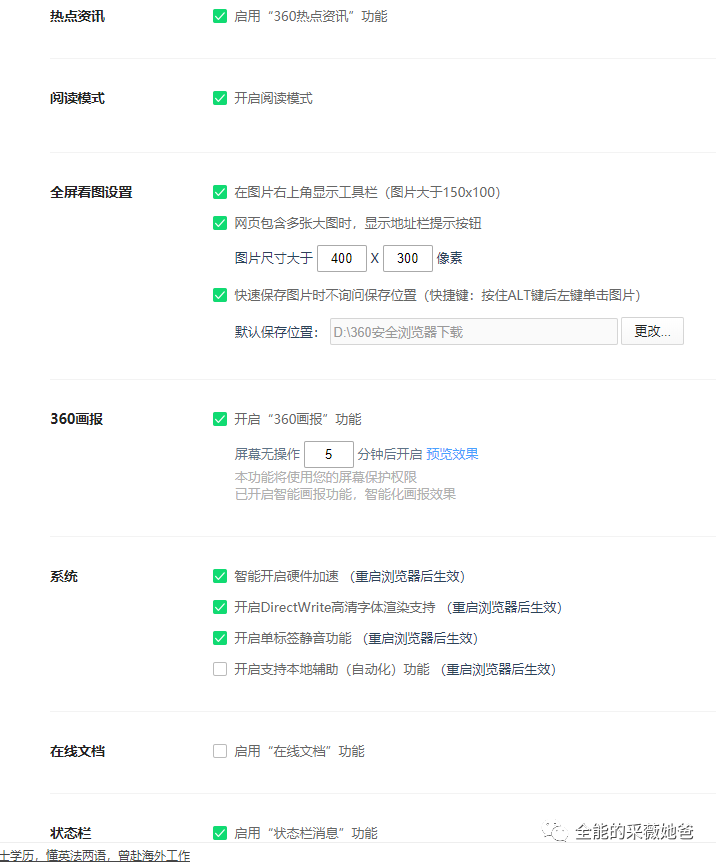
Task: Disable the 360热点资讯 feature checkbox
Action: pyautogui.click(x=220, y=16)
